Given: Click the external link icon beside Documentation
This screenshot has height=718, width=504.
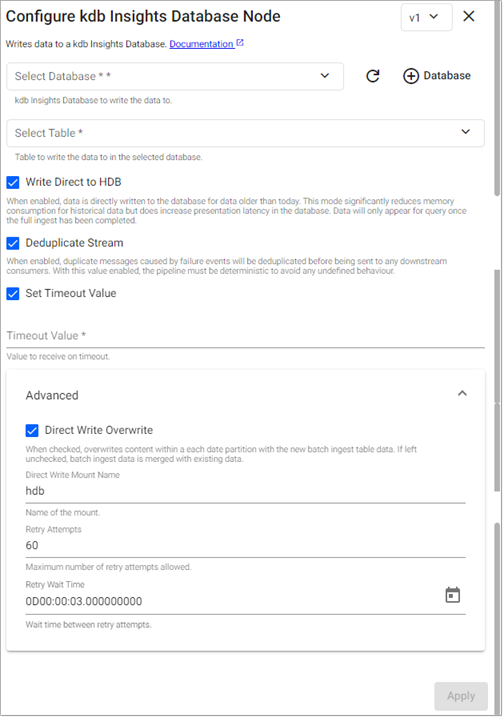Looking at the screenshot, I should (x=240, y=43).
